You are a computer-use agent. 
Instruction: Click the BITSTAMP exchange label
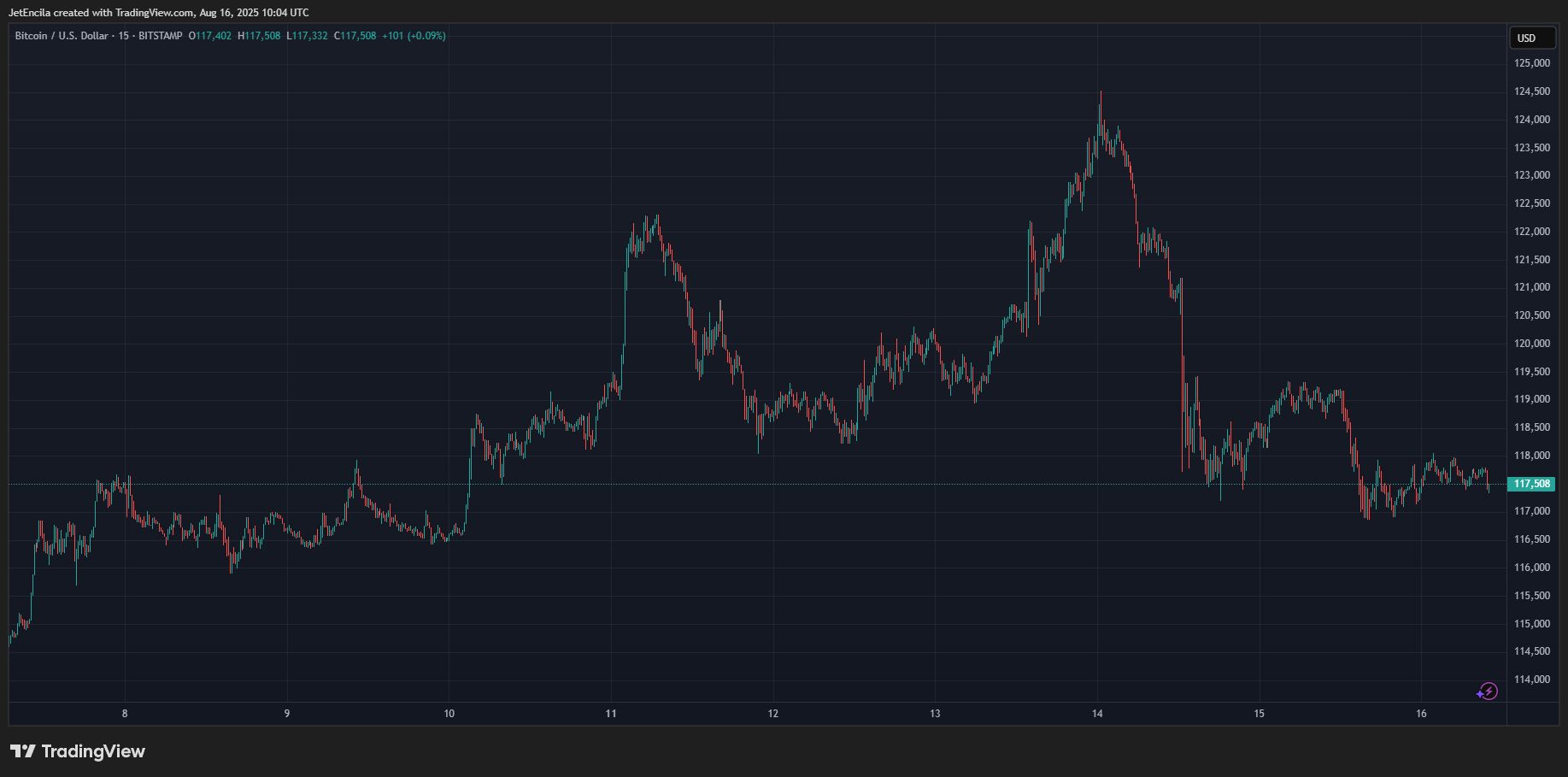(160, 36)
